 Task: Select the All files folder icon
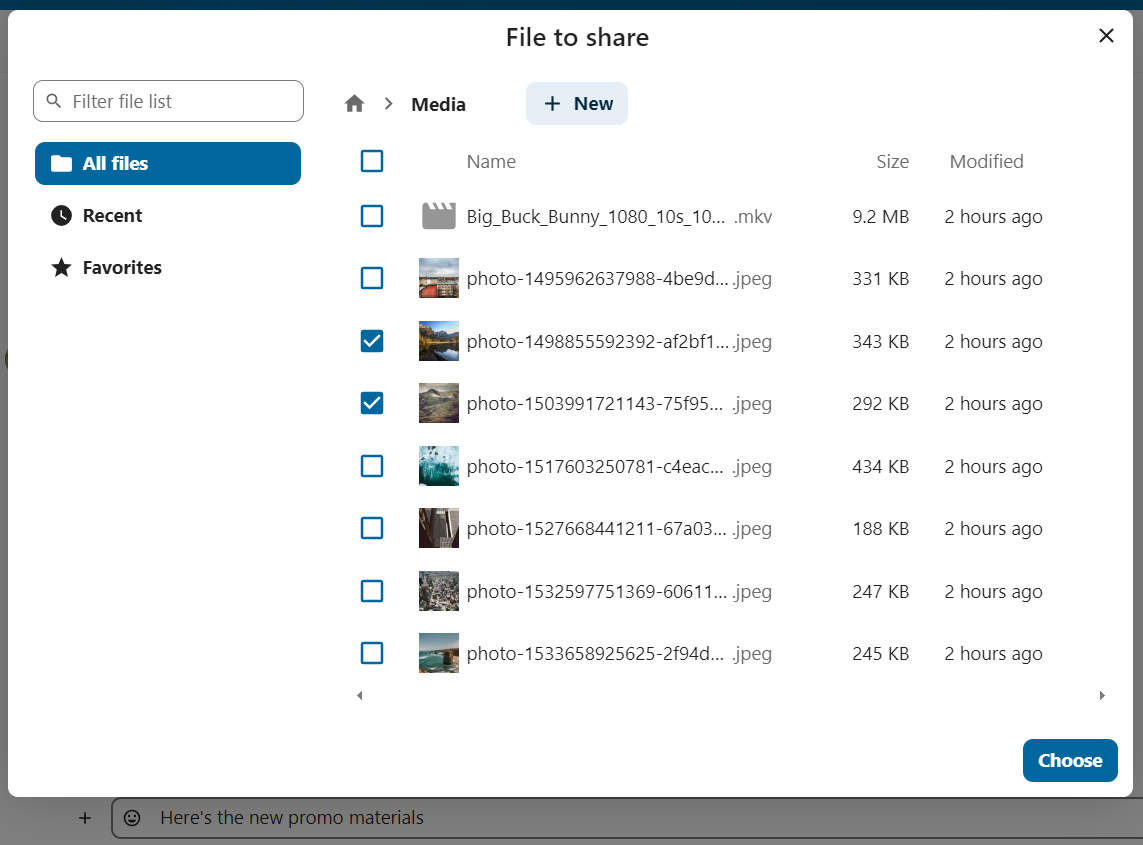point(61,163)
